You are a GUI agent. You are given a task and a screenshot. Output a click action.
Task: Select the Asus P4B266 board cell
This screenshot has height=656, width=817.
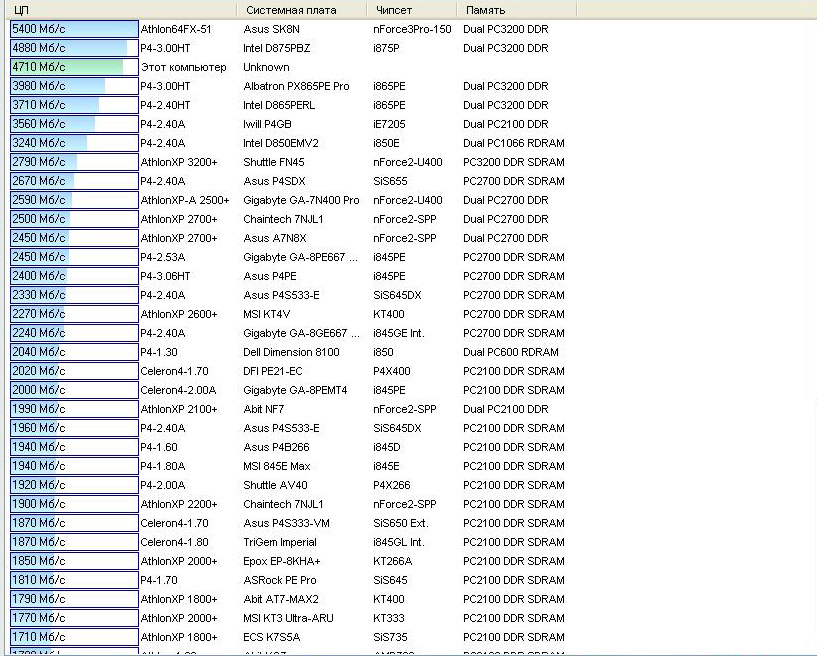click(x=276, y=447)
